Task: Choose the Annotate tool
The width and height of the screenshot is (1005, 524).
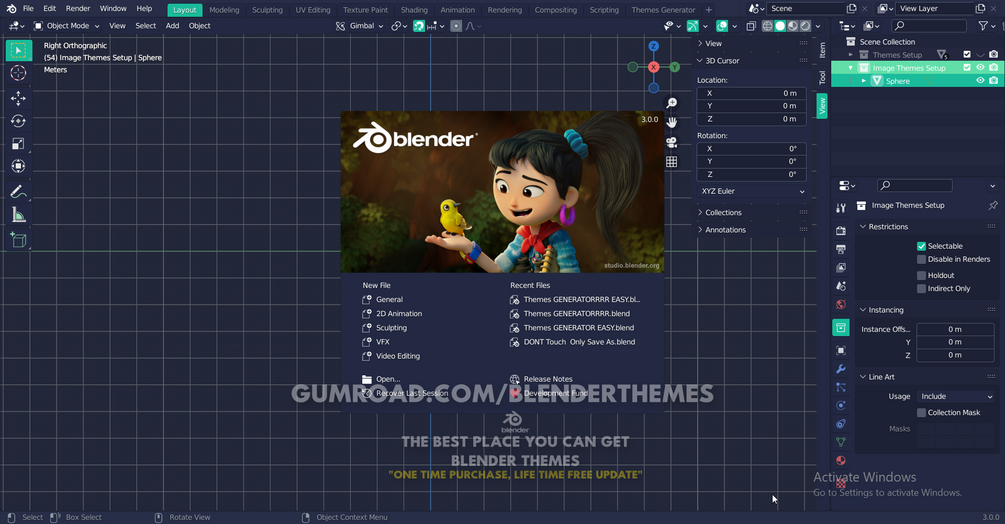Action: [18, 192]
